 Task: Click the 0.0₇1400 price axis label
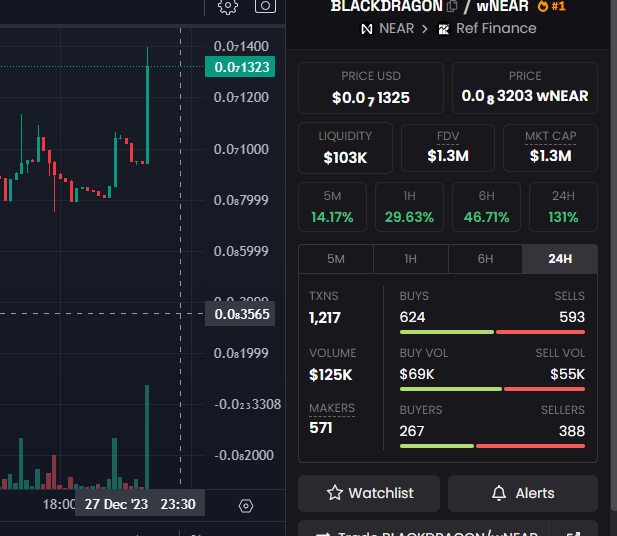click(241, 46)
